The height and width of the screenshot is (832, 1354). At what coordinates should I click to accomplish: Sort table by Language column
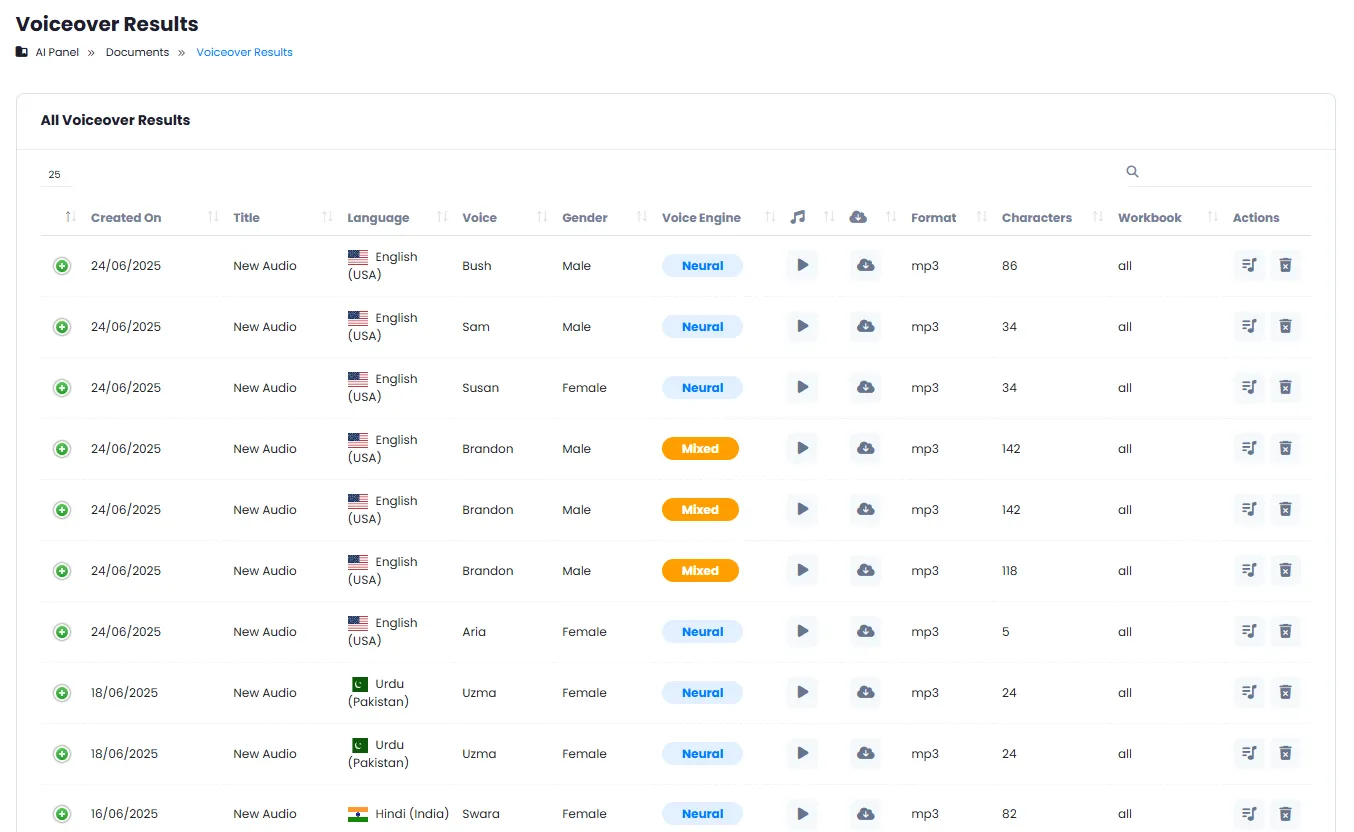coord(378,218)
